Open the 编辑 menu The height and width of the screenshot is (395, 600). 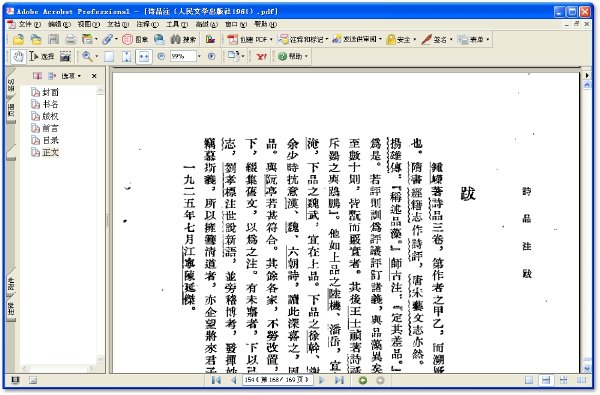(x=59, y=24)
